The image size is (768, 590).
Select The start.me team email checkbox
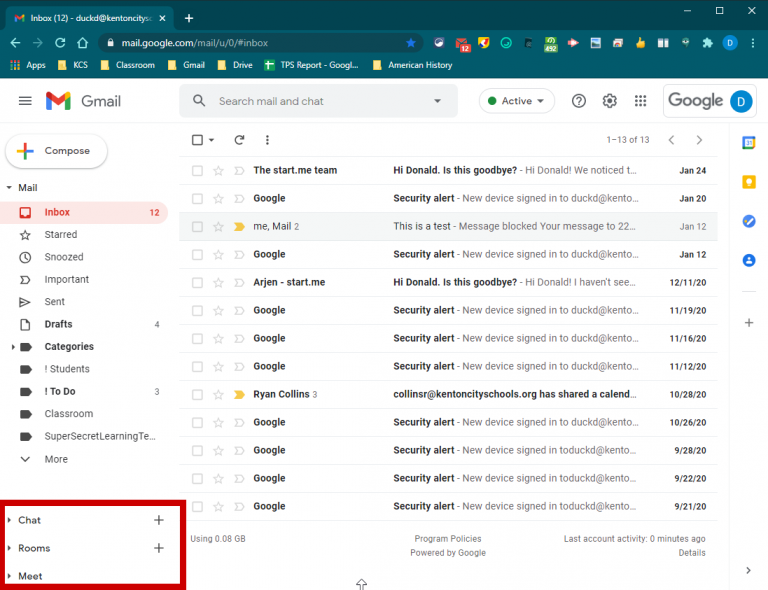click(x=197, y=170)
